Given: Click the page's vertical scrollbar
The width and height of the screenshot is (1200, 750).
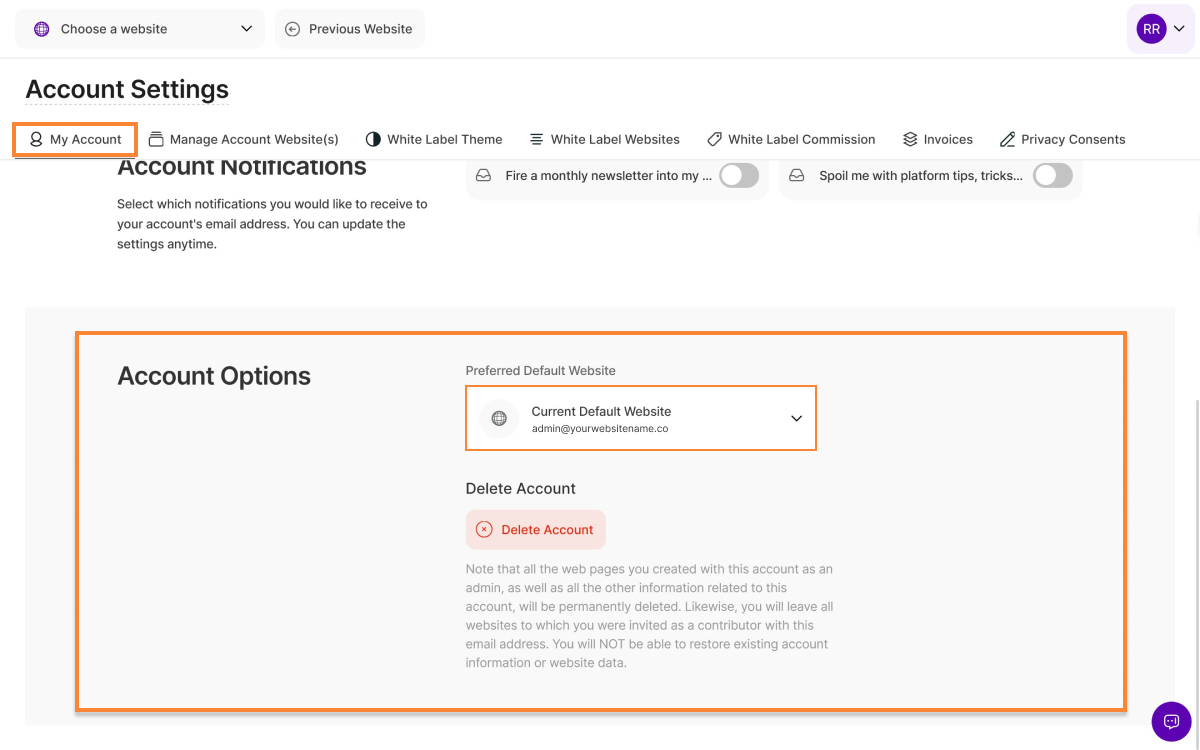Looking at the screenshot, I should [x=1196, y=550].
